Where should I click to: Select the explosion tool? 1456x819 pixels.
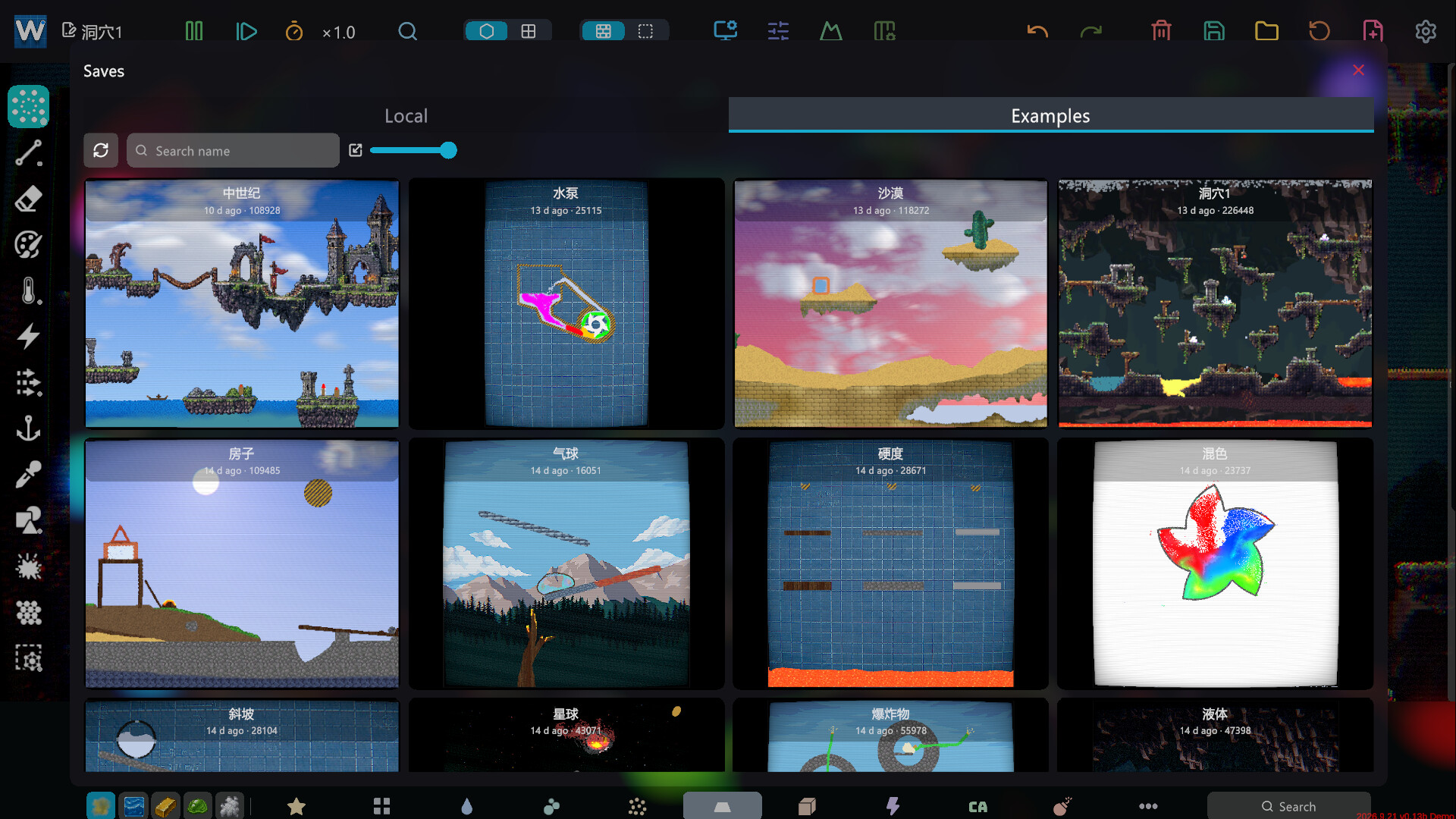coord(29,567)
